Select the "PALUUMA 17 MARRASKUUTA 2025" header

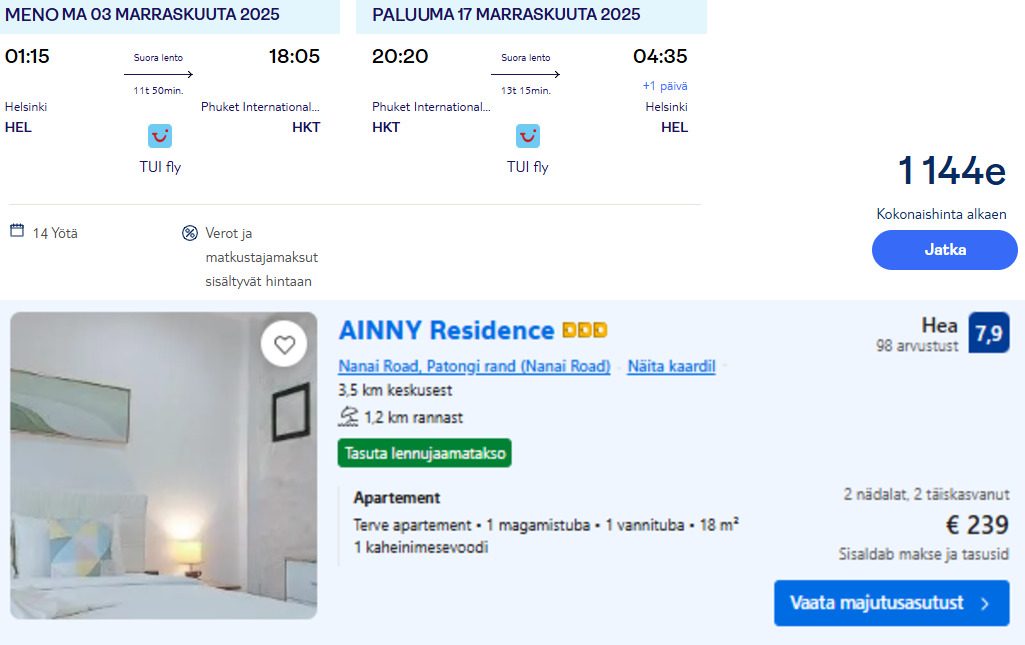(x=506, y=16)
